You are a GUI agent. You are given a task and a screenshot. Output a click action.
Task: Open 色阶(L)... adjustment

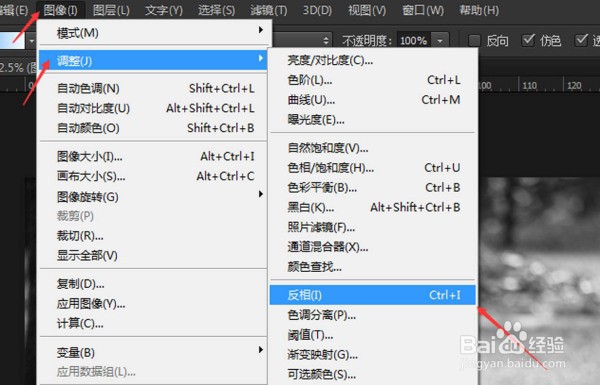click(372, 80)
